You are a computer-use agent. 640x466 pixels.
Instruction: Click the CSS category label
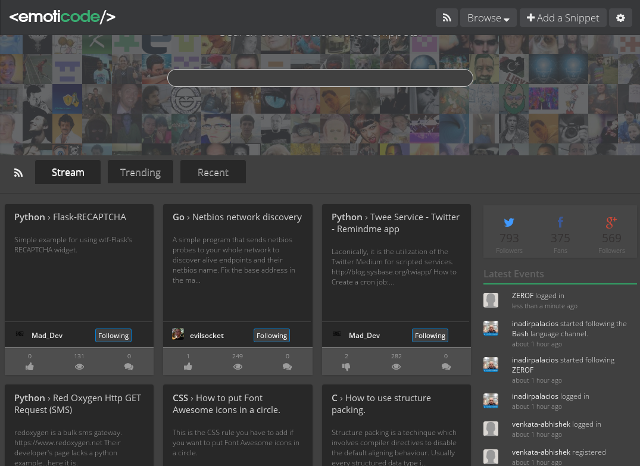(x=180, y=398)
